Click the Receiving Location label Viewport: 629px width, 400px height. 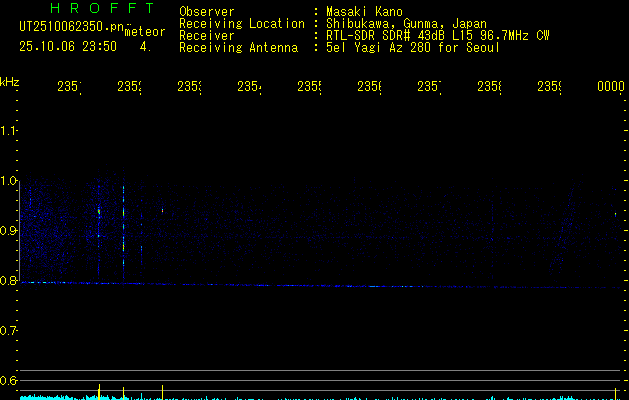[242, 24]
